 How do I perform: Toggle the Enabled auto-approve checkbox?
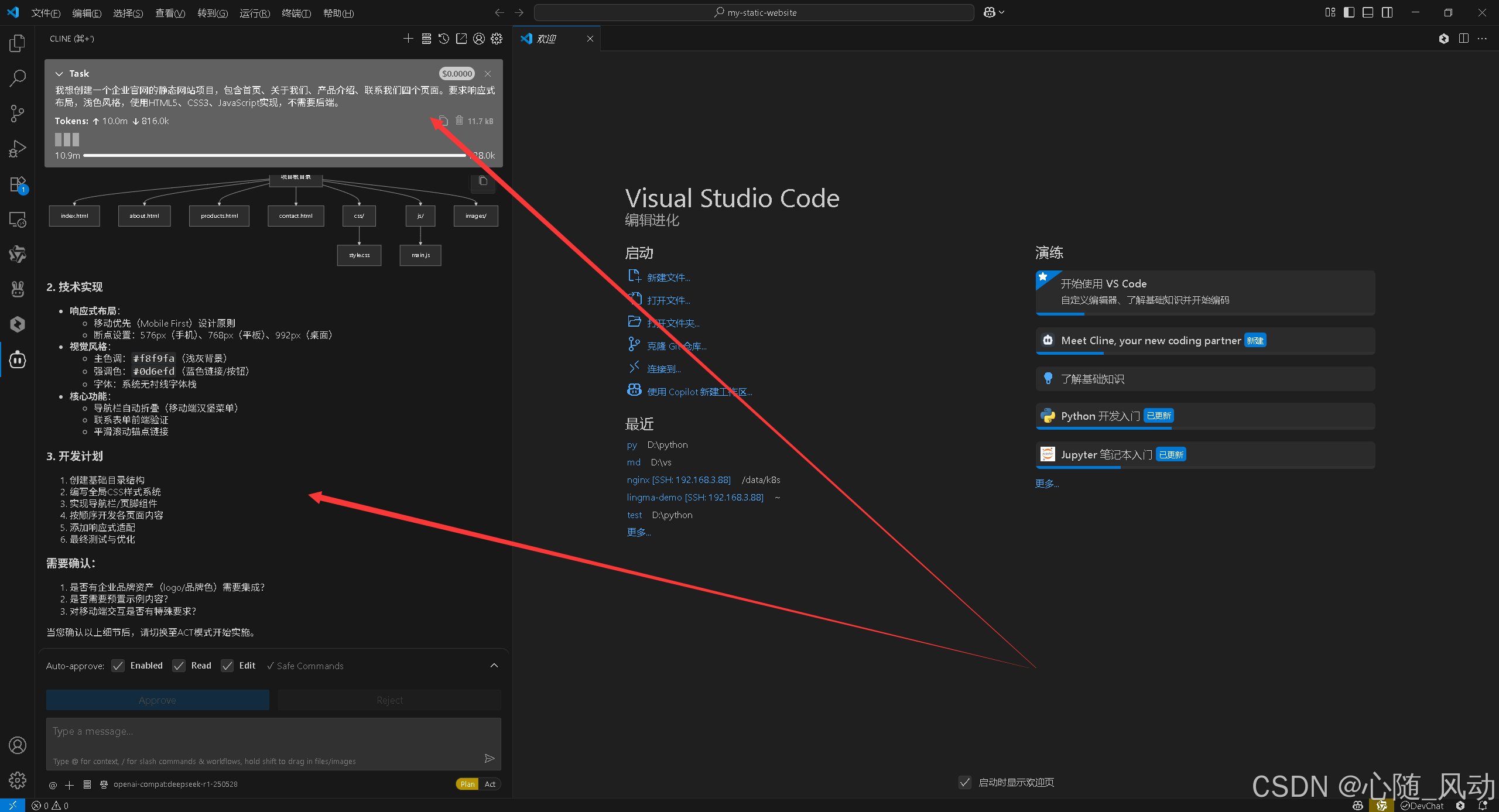[x=118, y=666]
